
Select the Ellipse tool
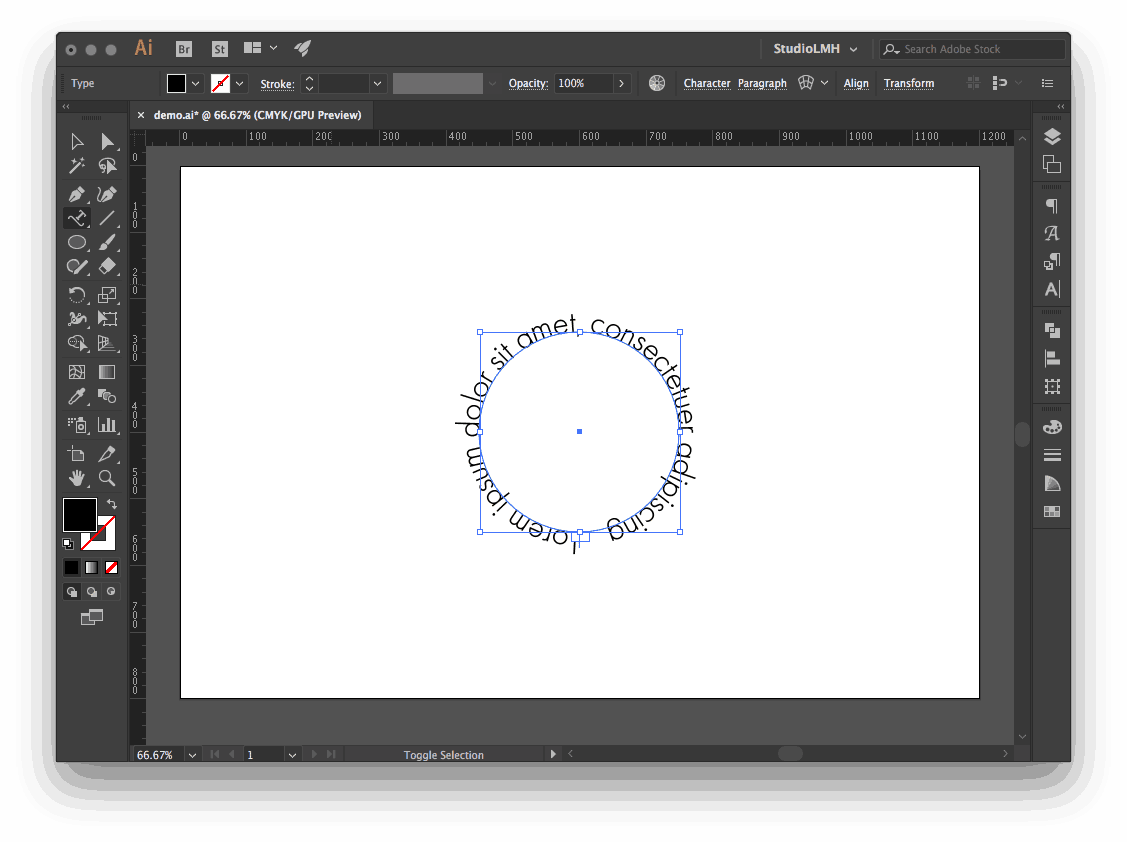77,242
